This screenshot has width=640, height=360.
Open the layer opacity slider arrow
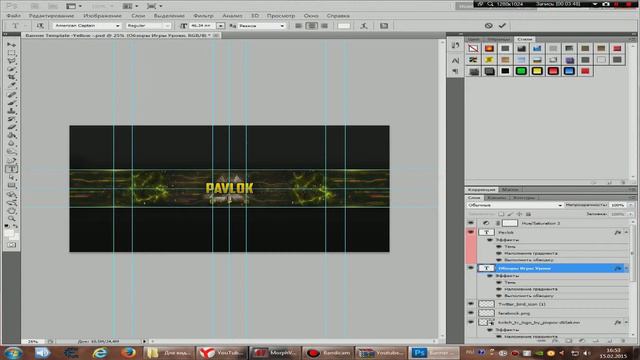(631, 205)
